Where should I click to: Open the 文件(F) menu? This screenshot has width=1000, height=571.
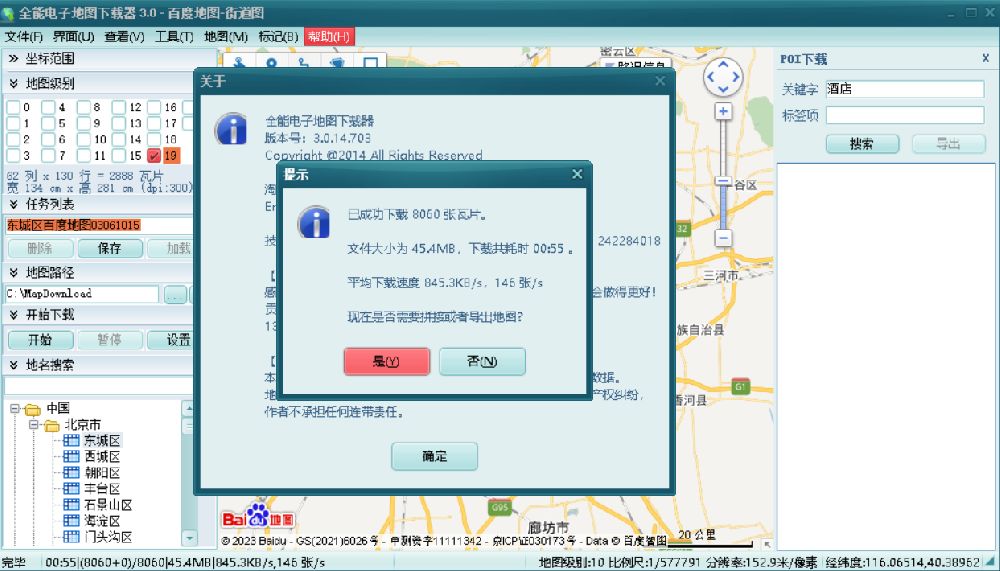tap(24, 36)
